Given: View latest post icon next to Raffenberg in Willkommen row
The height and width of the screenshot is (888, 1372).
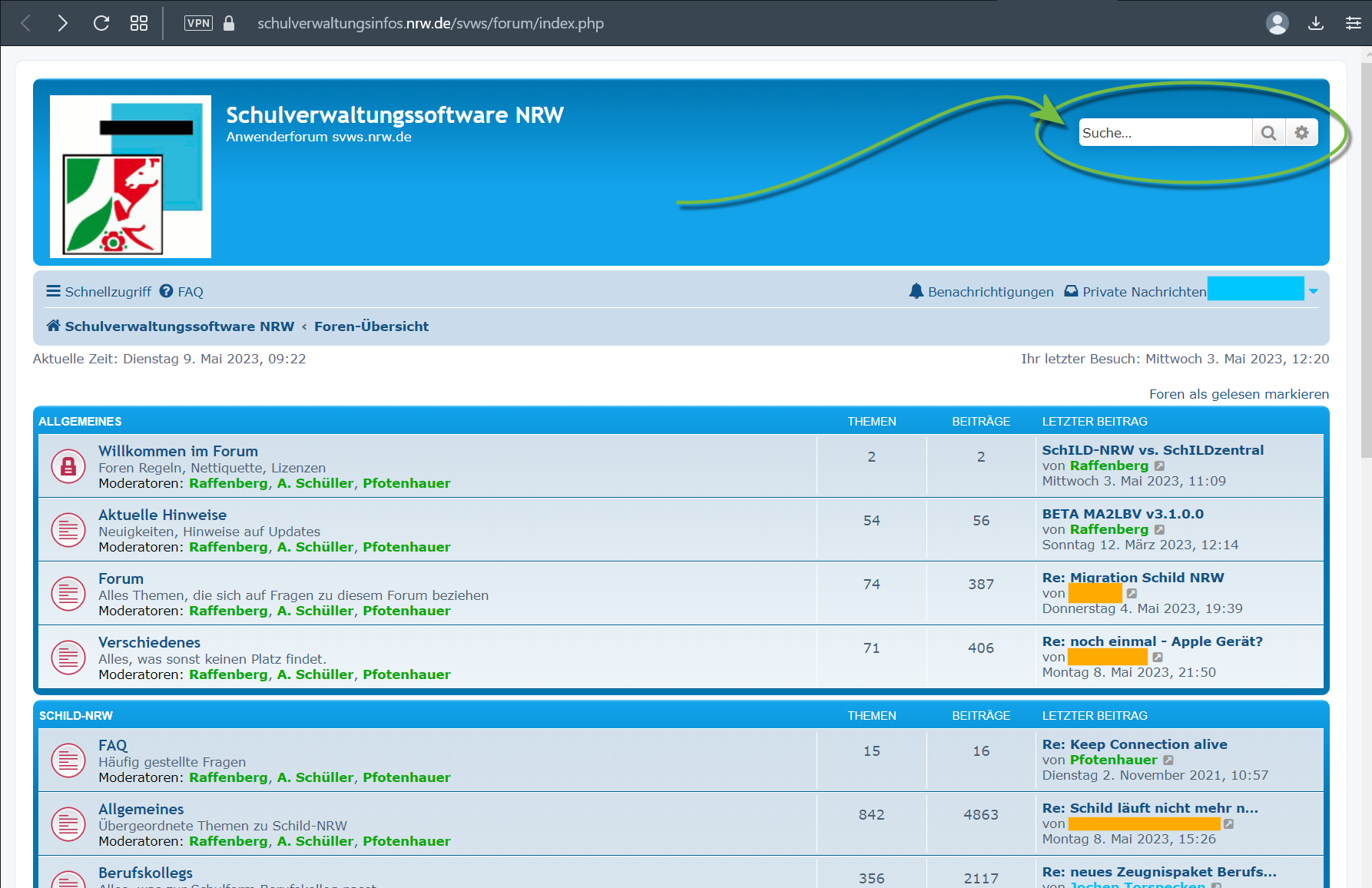Looking at the screenshot, I should coord(1160,466).
